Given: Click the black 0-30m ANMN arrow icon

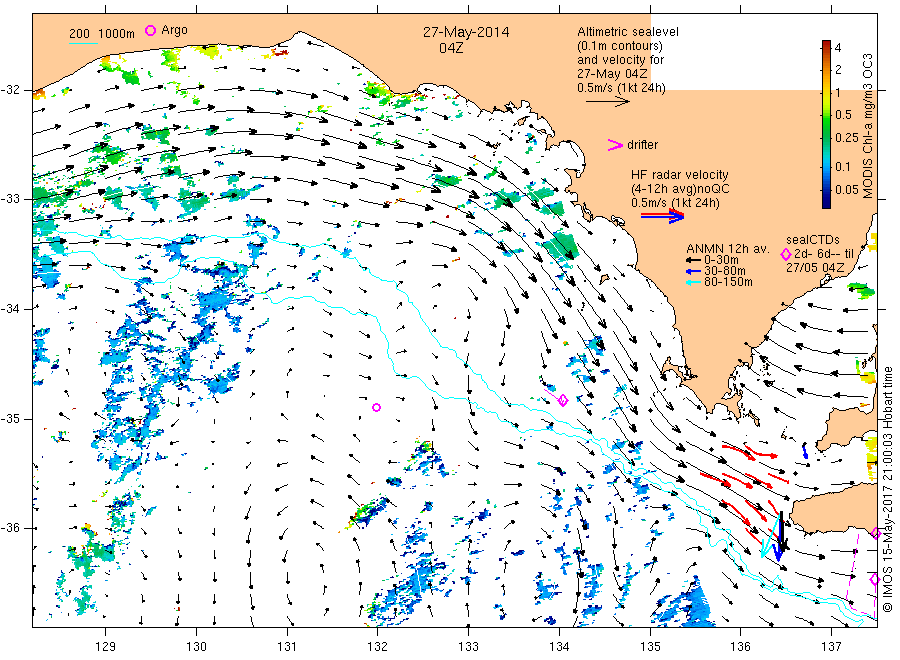Looking at the screenshot, I should point(694,260).
